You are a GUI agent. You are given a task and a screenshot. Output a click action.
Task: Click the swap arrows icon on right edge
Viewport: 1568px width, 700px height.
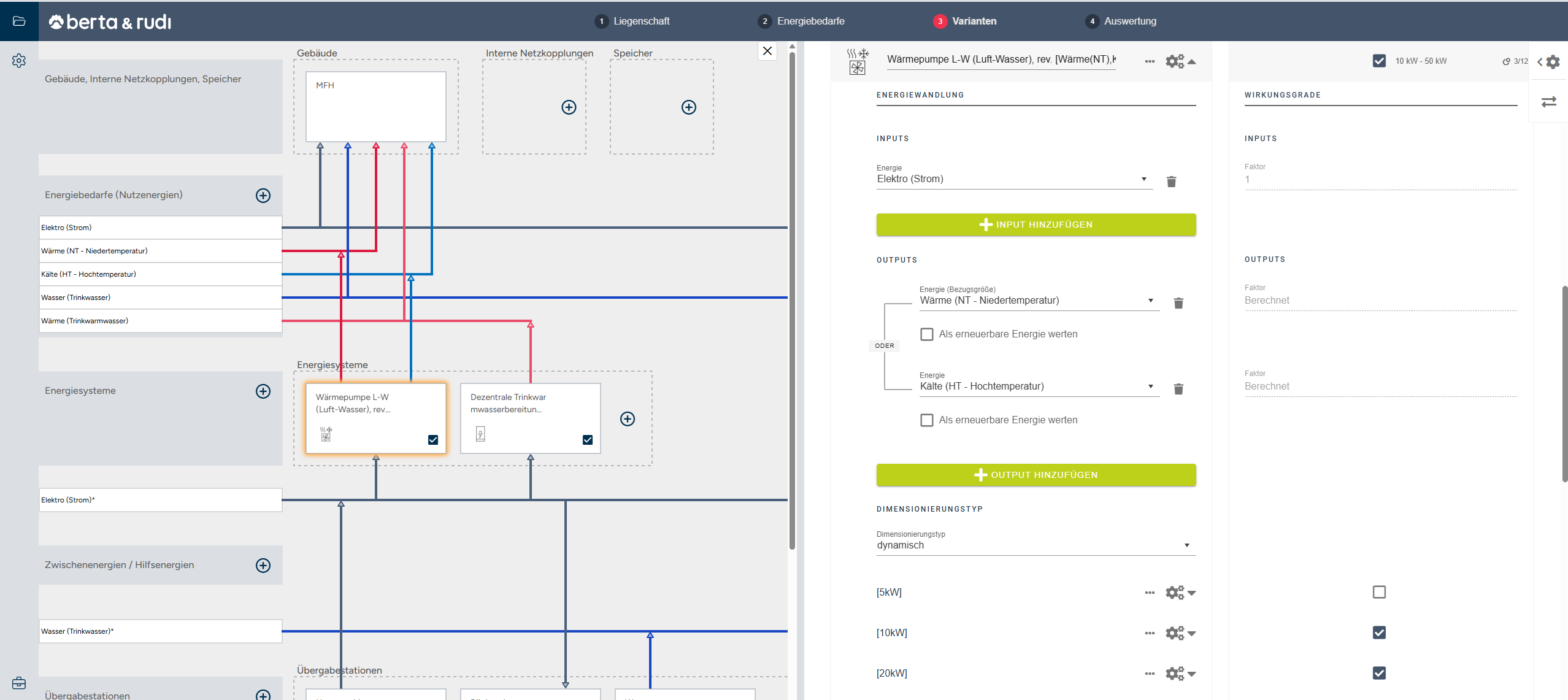click(x=1549, y=102)
